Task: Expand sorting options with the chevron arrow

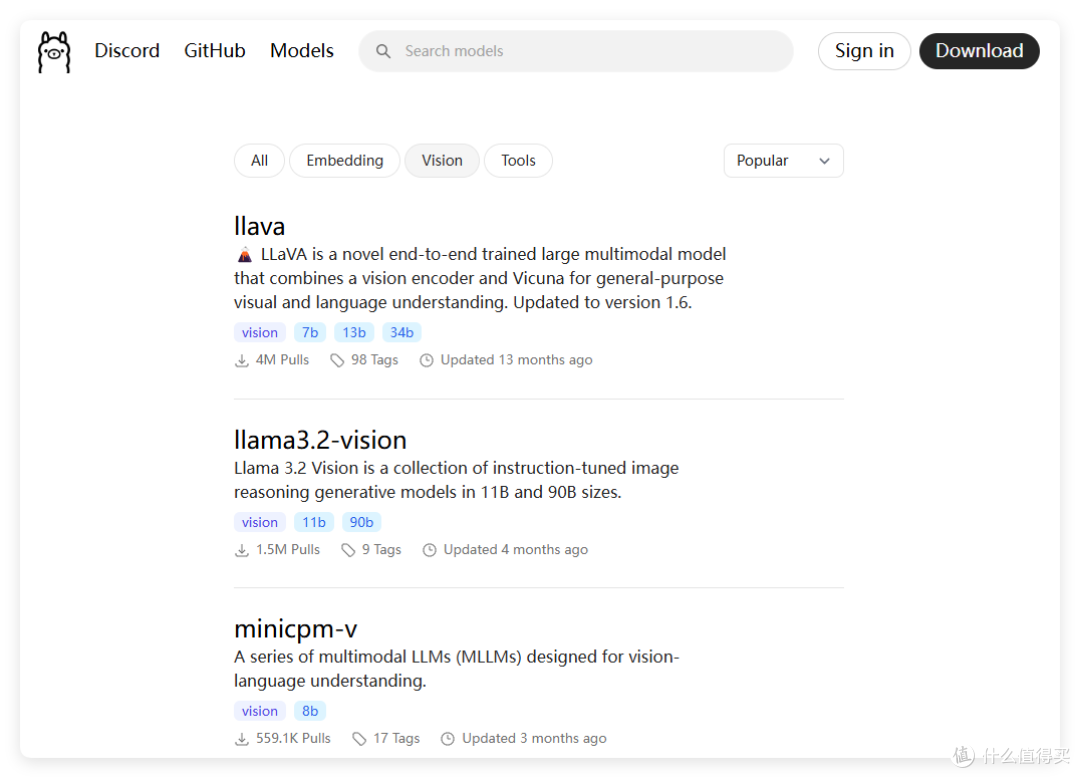Action: pos(824,161)
